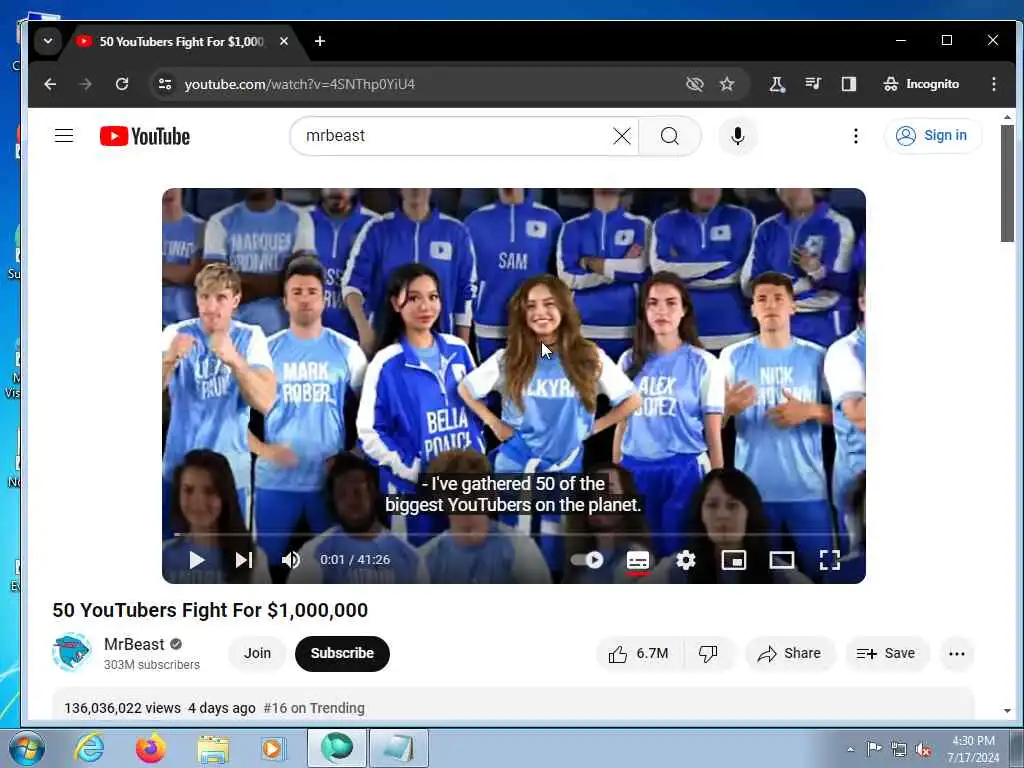Mute the video volume speaker
Viewport: 1024px width, 768px height.
pyautogui.click(x=291, y=560)
